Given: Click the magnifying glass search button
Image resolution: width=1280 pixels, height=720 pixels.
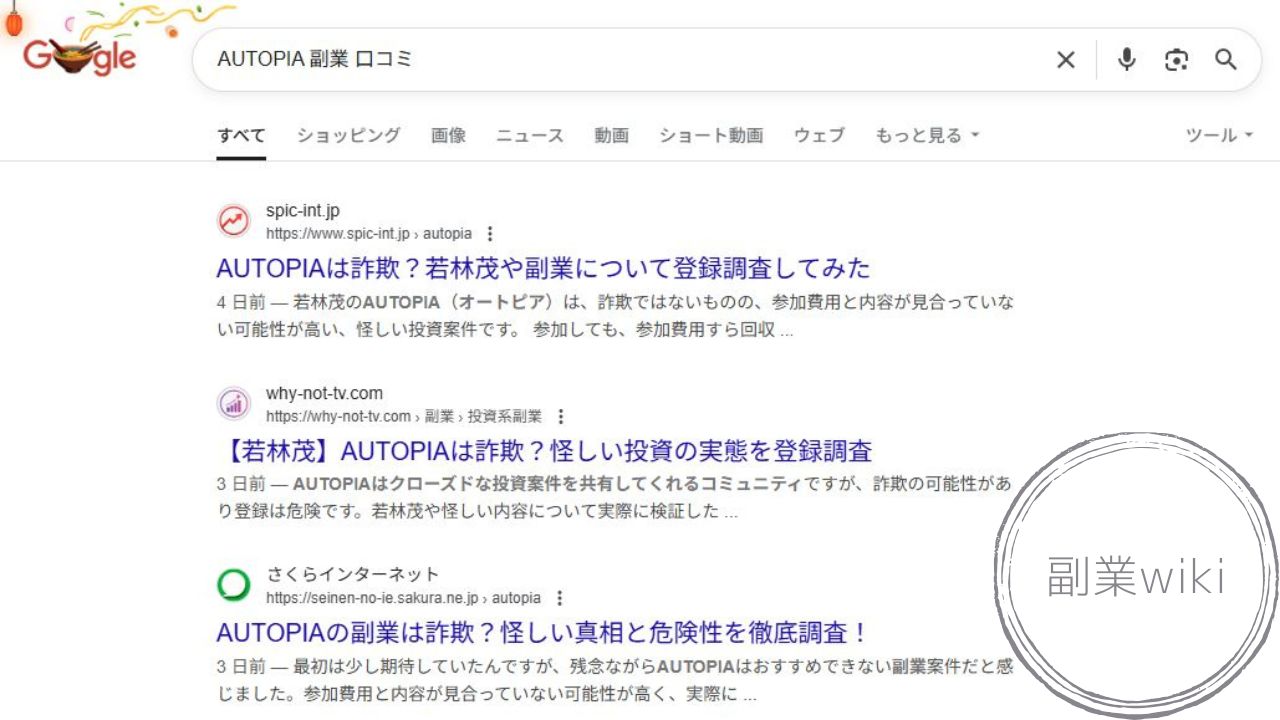Looking at the screenshot, I should tap(1226, 60).
